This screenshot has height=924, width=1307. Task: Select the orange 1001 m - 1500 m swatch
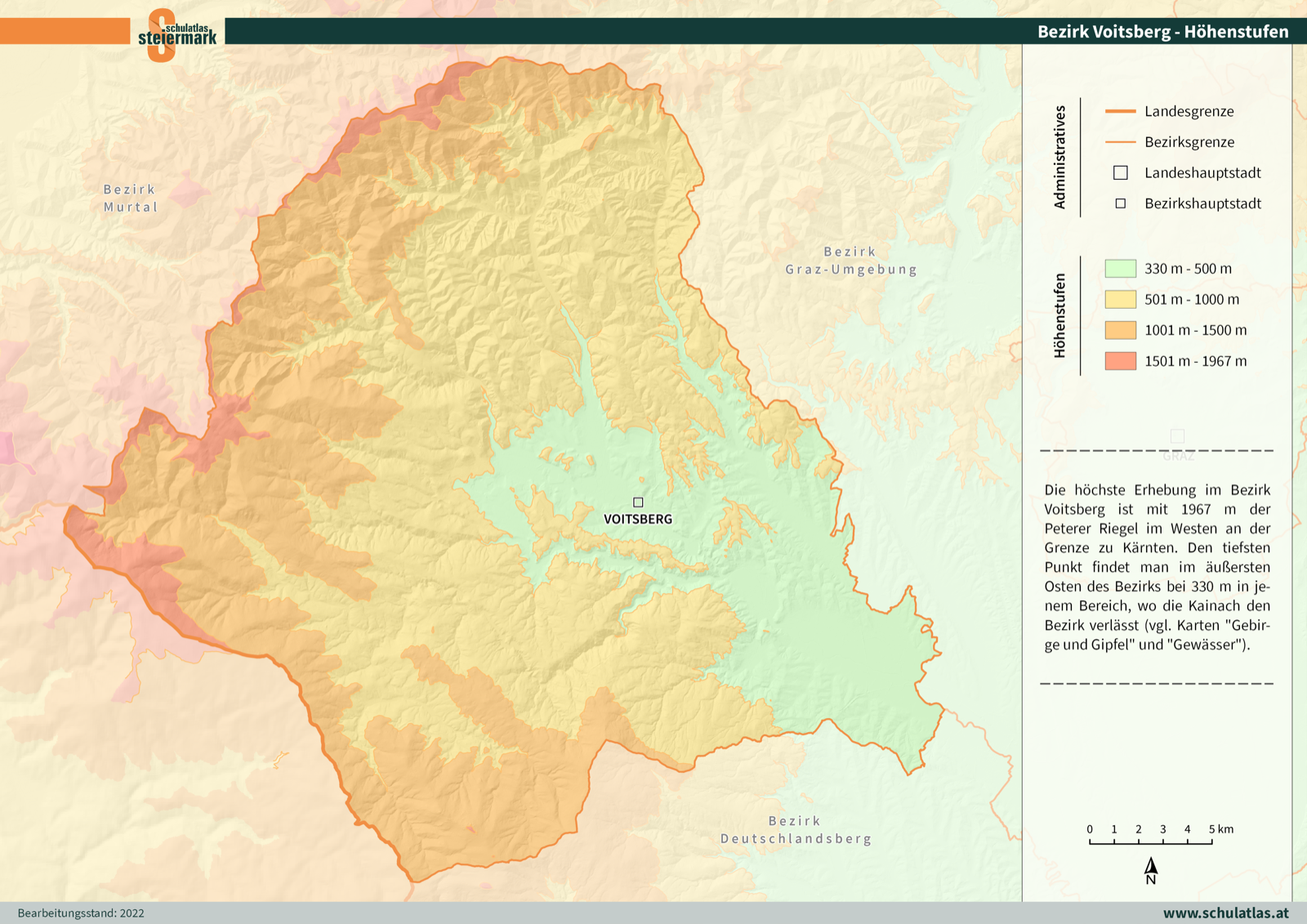(x=1120, y=330)
